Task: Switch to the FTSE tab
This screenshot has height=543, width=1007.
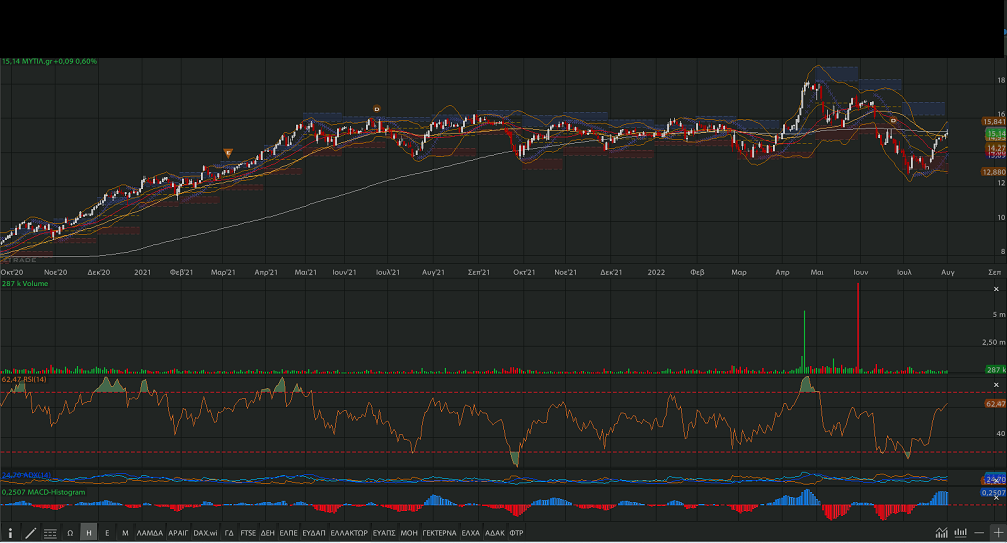Action: pos(248,533)
